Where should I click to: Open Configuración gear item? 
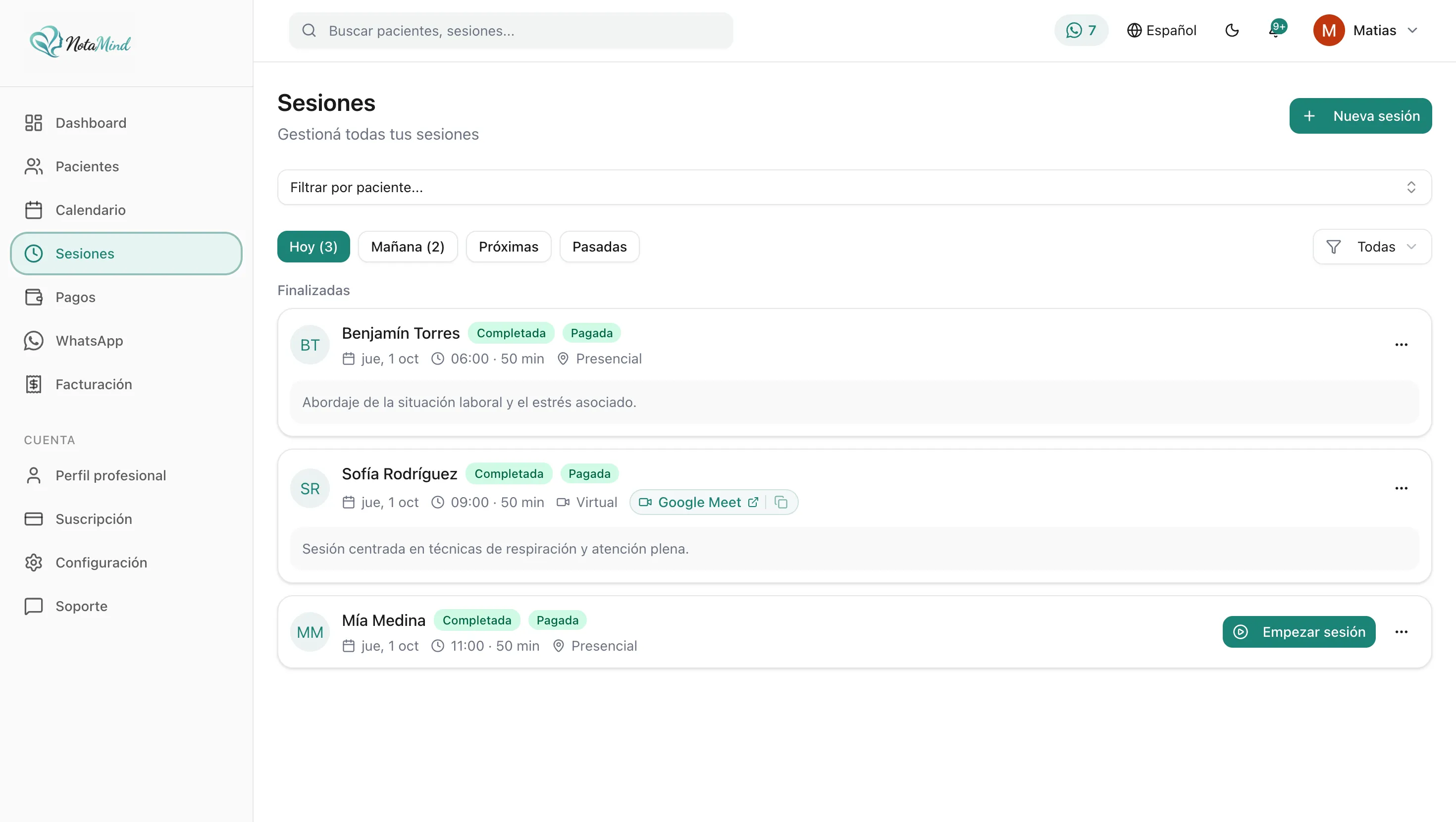[126, 562]
